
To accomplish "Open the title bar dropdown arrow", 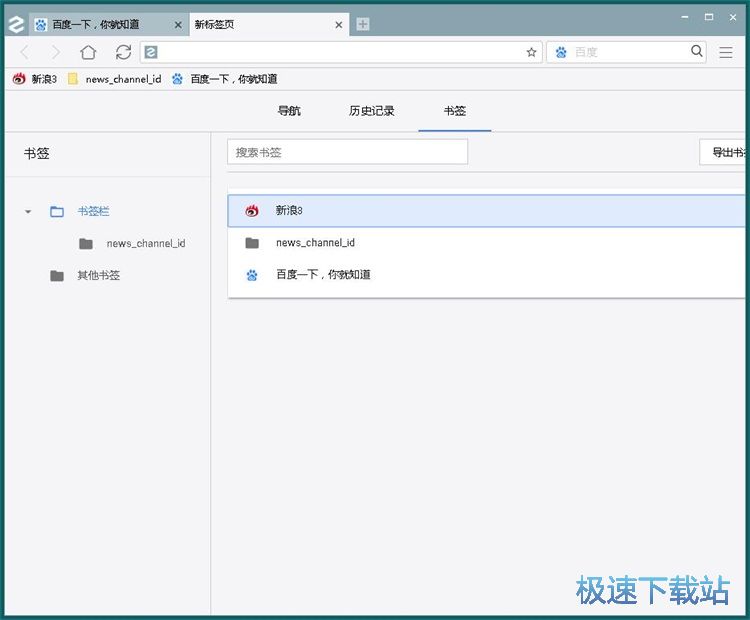I will 686,16.
